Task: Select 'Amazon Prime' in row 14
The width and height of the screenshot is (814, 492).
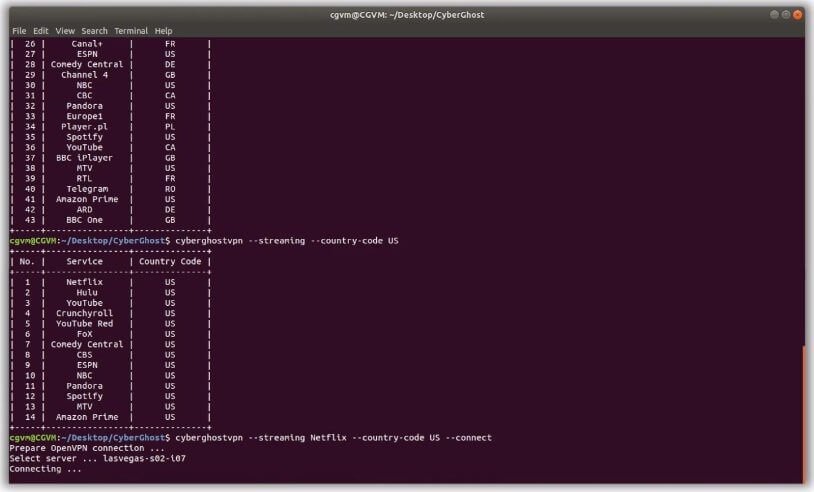Action: coord(87,417)
